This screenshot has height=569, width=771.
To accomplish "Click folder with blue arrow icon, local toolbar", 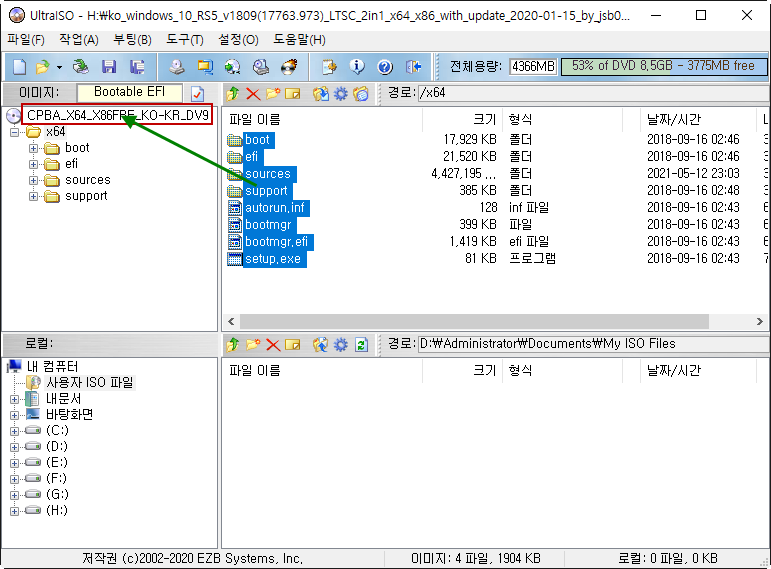I will pyautogui.click(x=321, y=345).
